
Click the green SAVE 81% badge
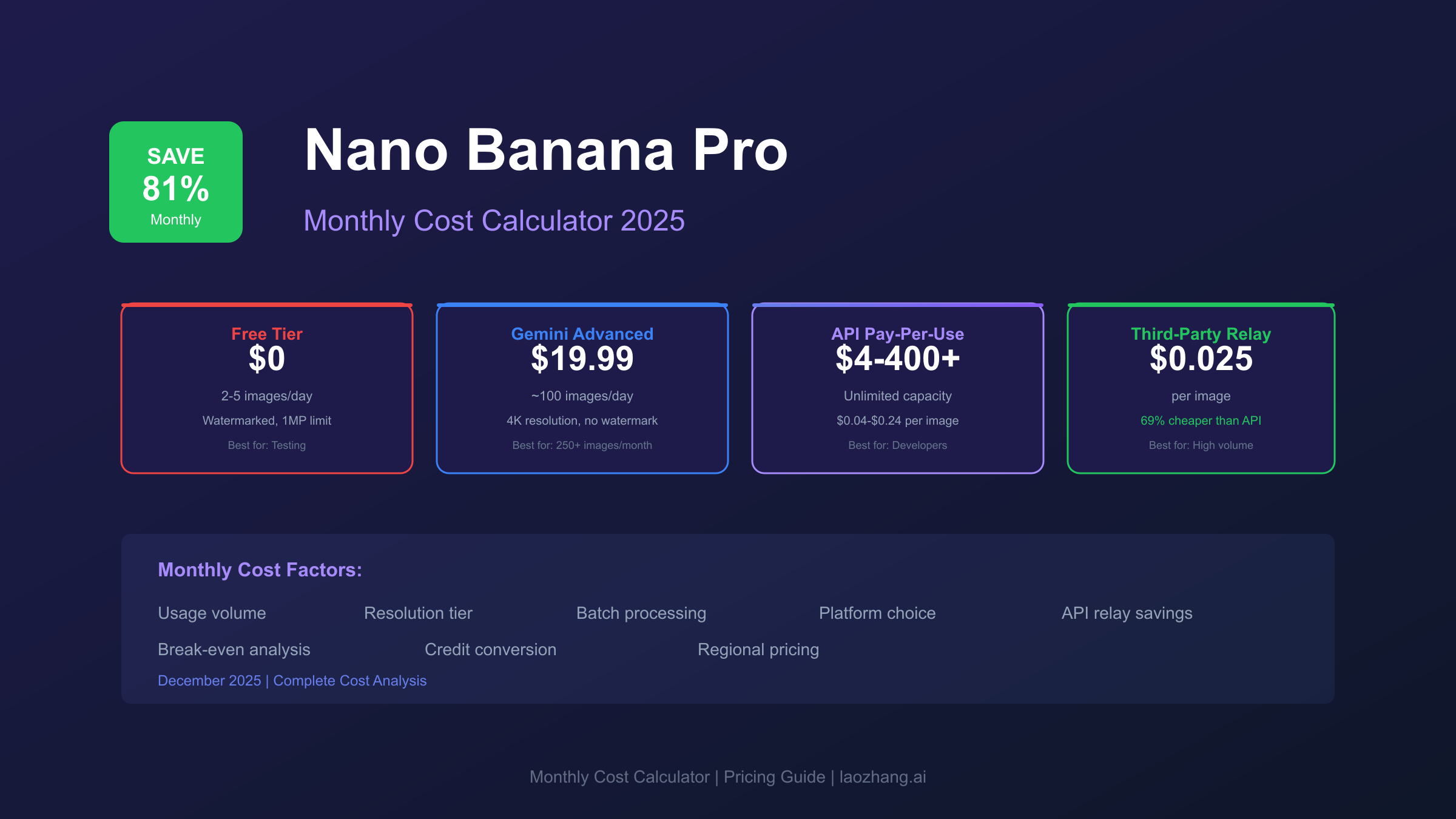click(x=176, y=182)
